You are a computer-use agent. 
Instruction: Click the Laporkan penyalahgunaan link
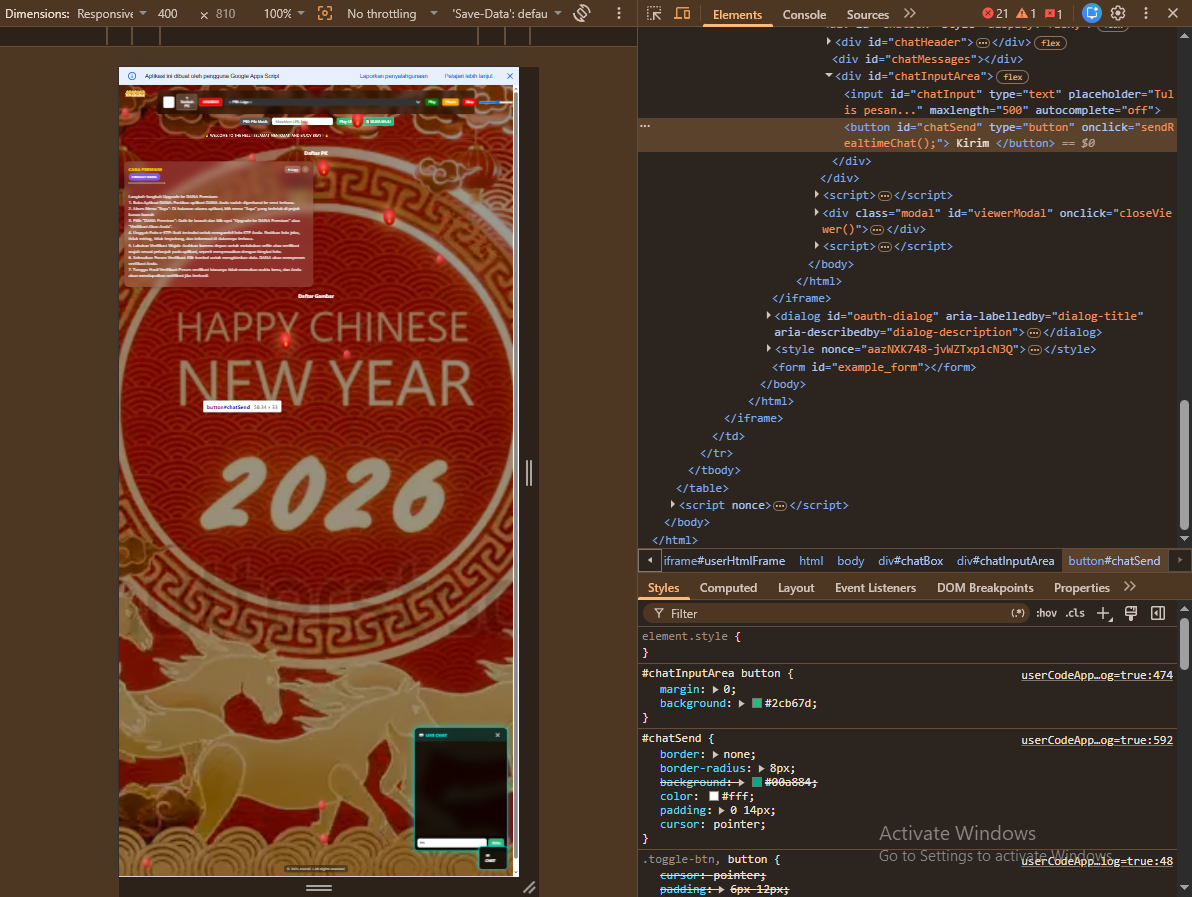click(394, 76)
